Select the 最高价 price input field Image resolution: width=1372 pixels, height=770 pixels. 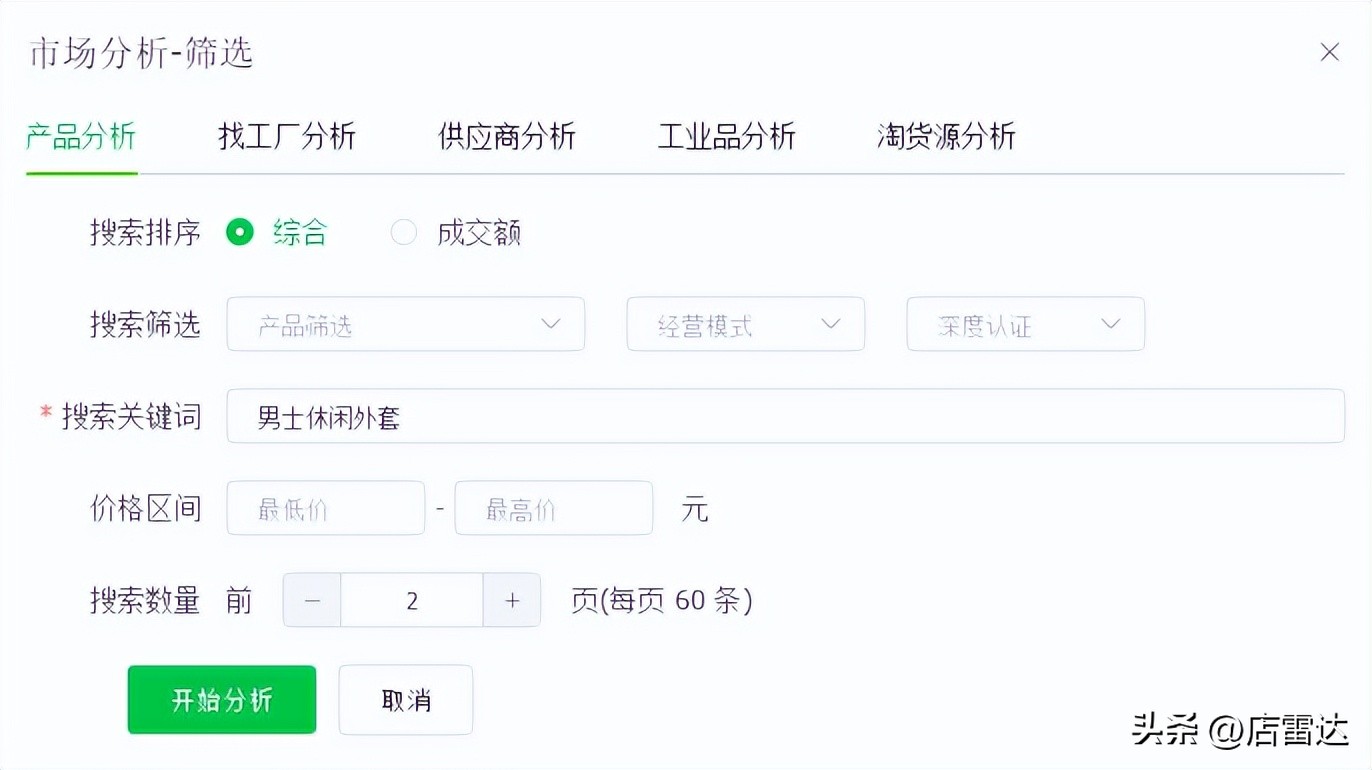[554, 507]
